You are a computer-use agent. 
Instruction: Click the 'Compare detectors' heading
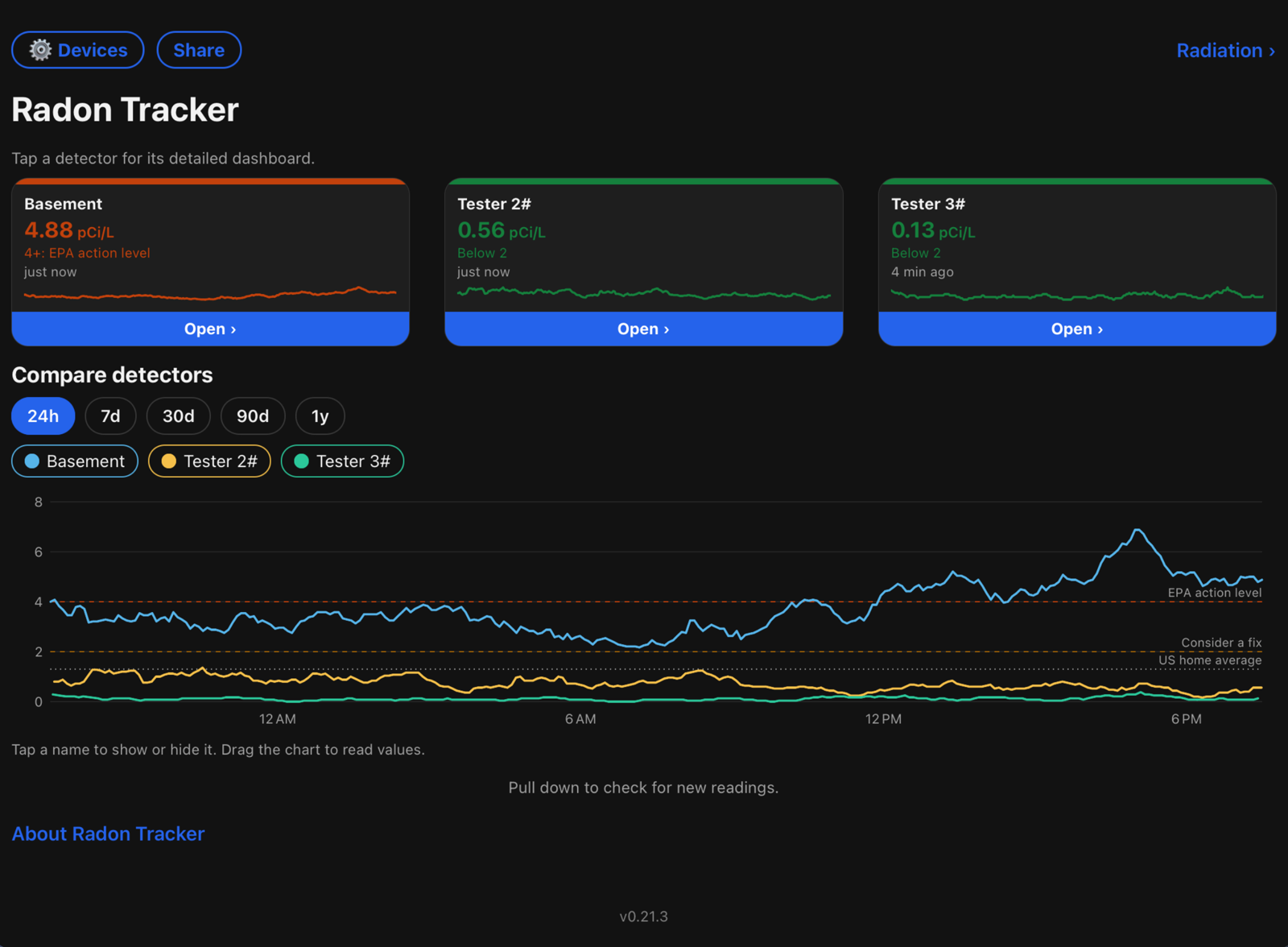coord(112,375)
